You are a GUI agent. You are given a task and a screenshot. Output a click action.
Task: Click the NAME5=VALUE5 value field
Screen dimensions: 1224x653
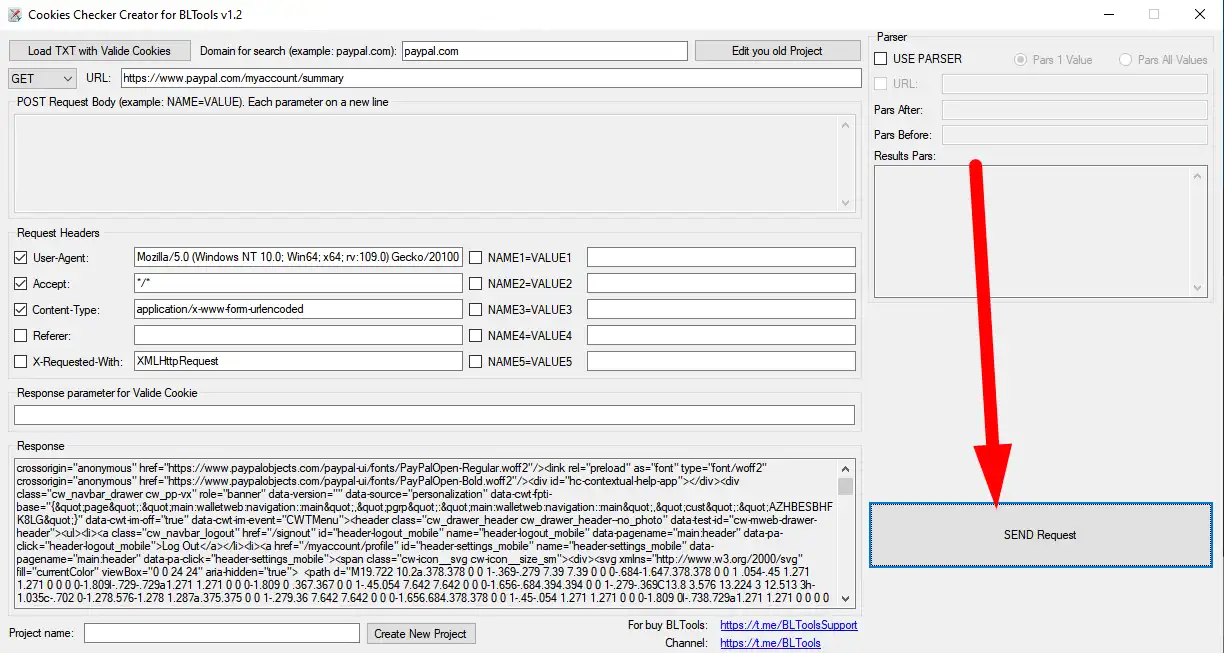pos(721,362)
